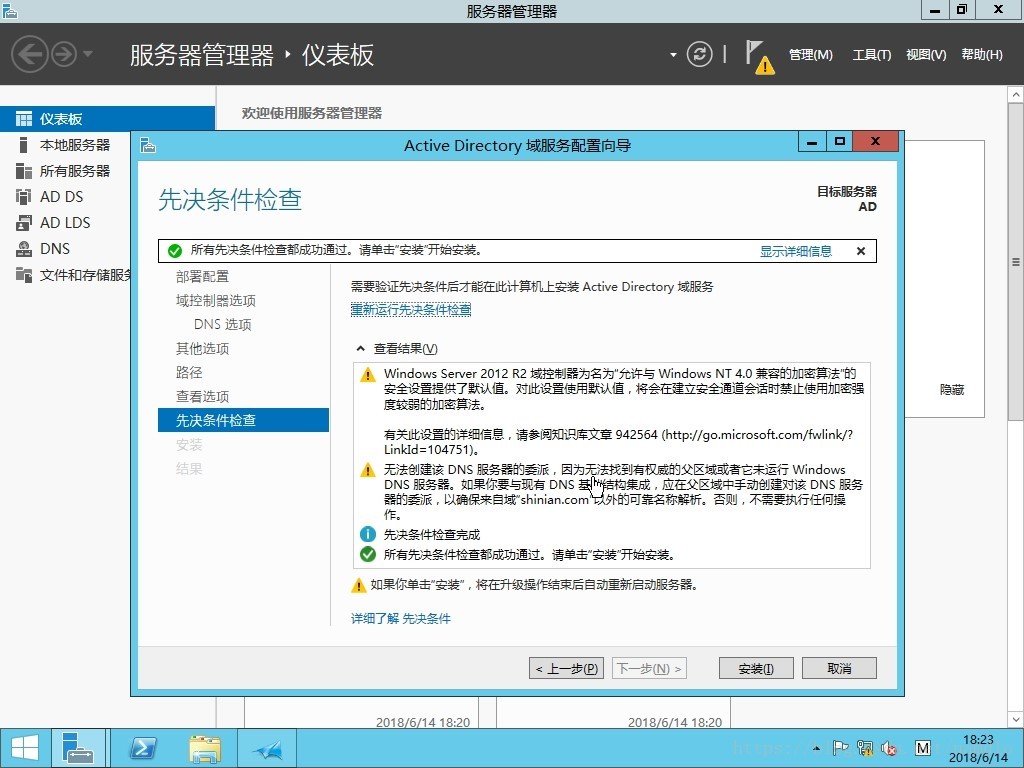This screenshot has width=1024, height=768.
Task: Open 工具(T) menu
Action: point(871,55)
